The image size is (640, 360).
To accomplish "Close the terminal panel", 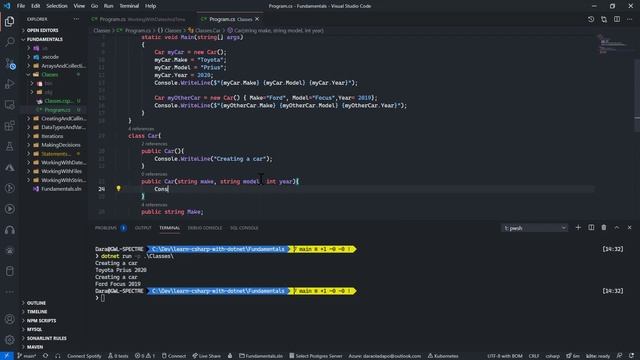I will (629, 228).
